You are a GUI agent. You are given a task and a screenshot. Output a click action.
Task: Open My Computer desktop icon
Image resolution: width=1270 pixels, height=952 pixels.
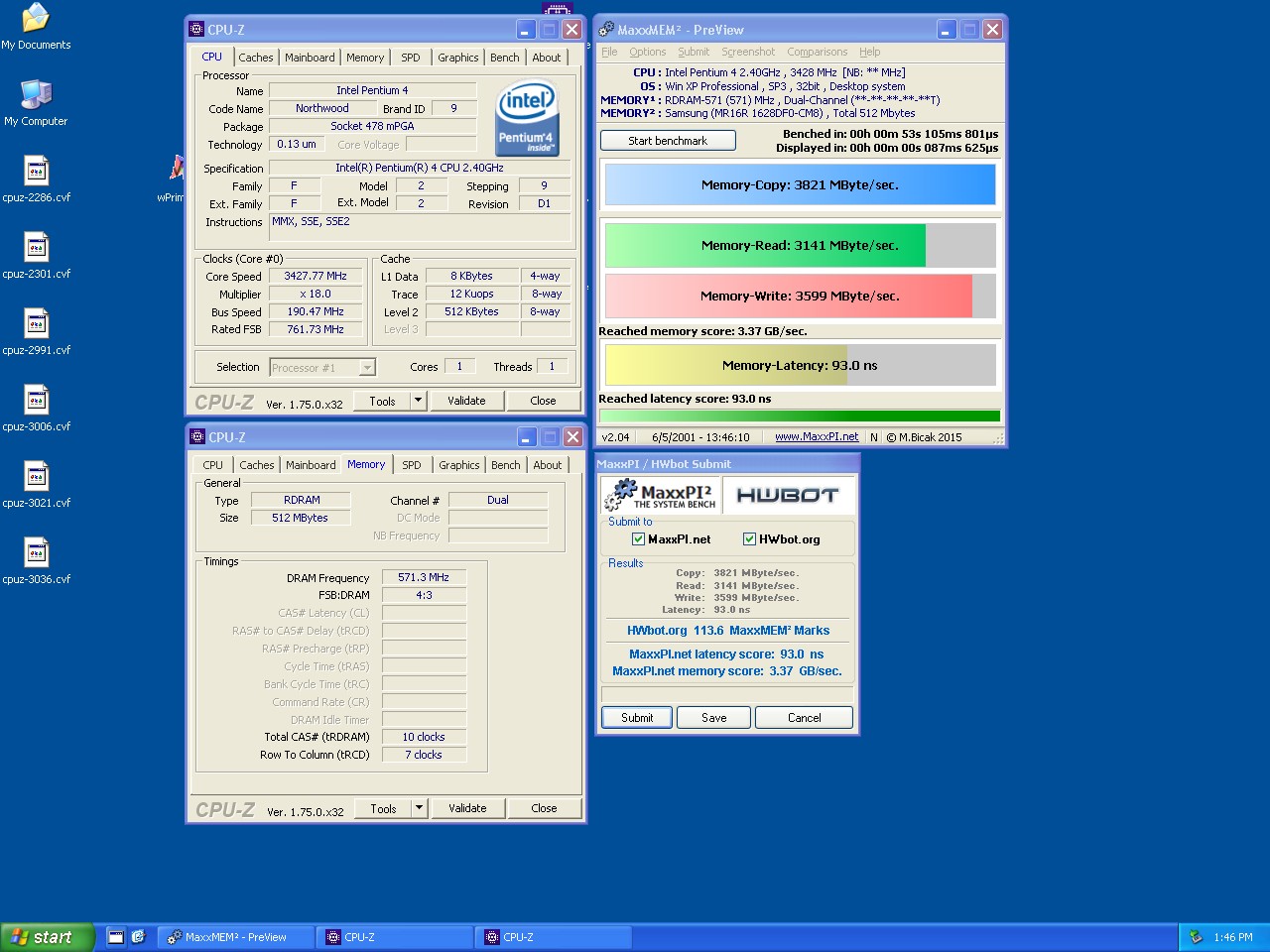tap(36, 103)
